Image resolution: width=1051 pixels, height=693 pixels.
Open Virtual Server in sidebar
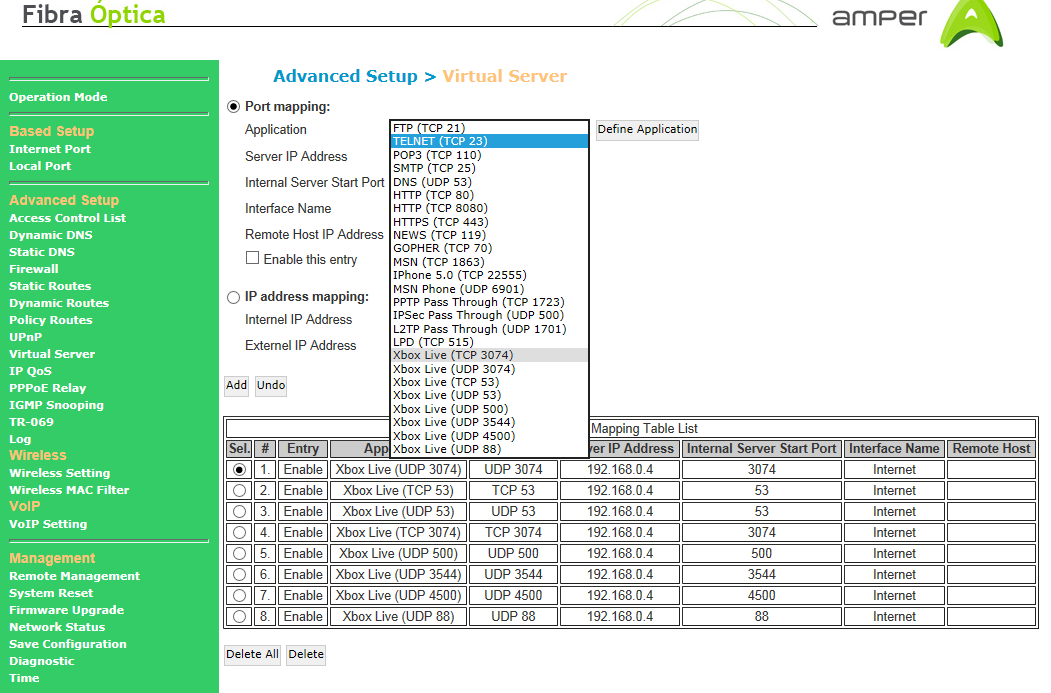[x=52, y=354]
